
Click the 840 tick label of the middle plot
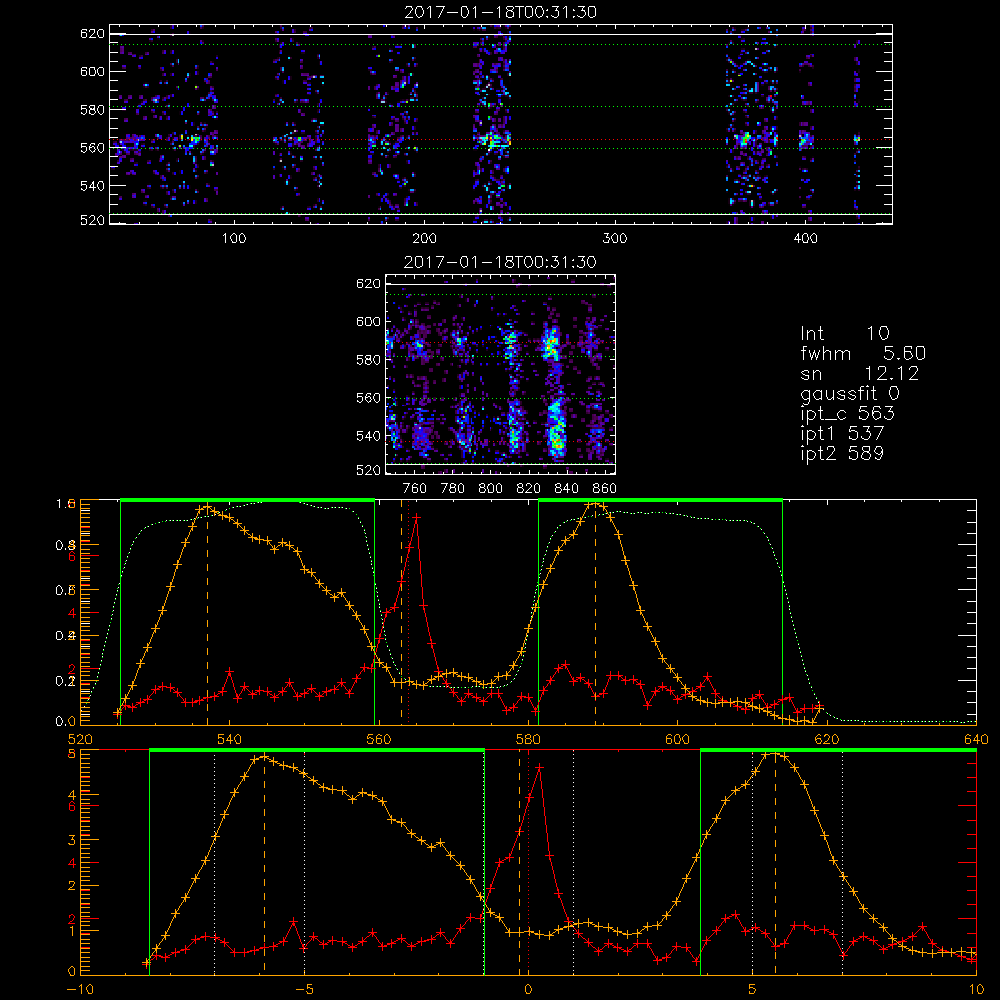(x=566, y=489)
